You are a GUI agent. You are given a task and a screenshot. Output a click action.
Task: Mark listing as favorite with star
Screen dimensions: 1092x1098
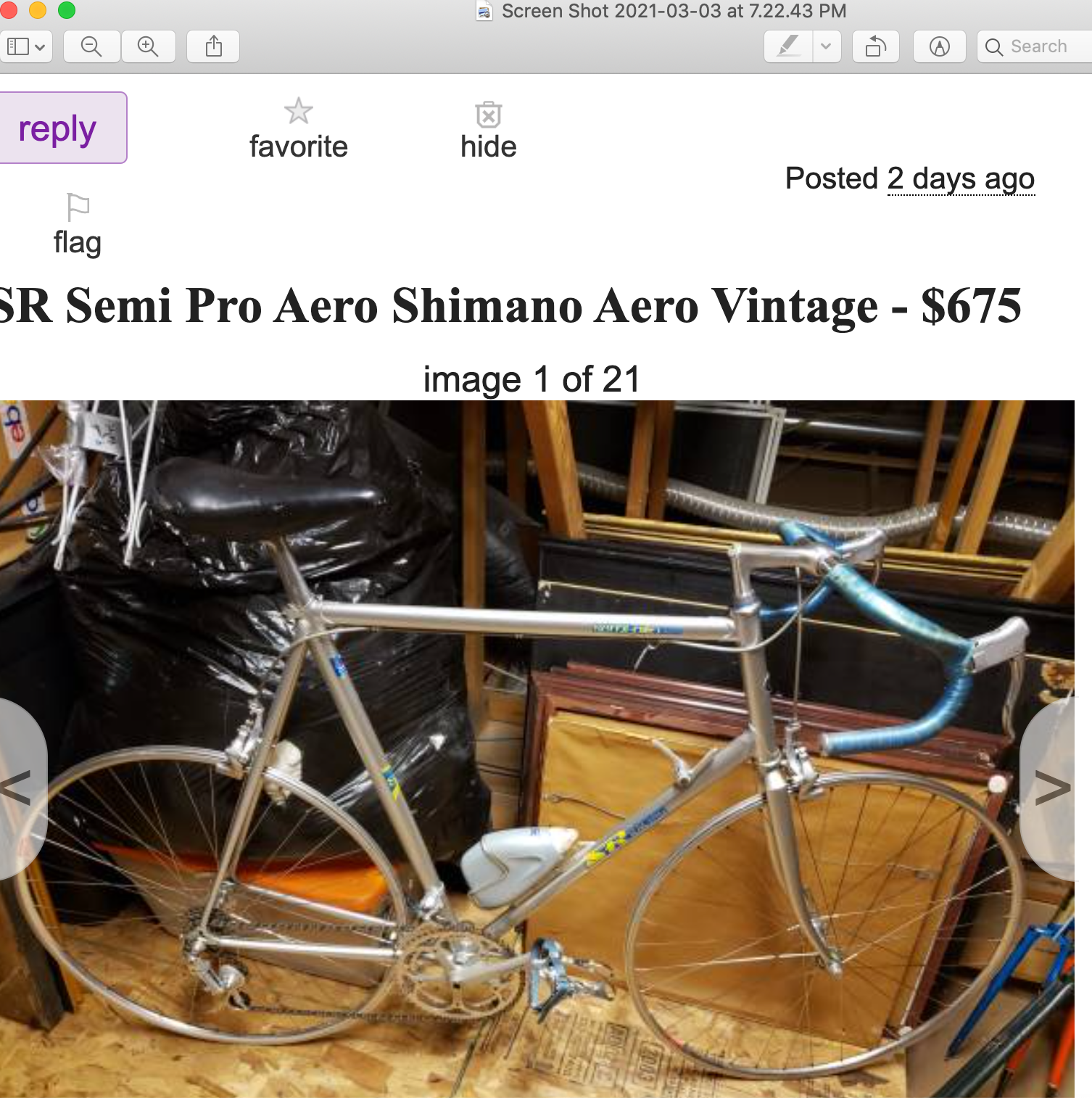tap(298, 130)
